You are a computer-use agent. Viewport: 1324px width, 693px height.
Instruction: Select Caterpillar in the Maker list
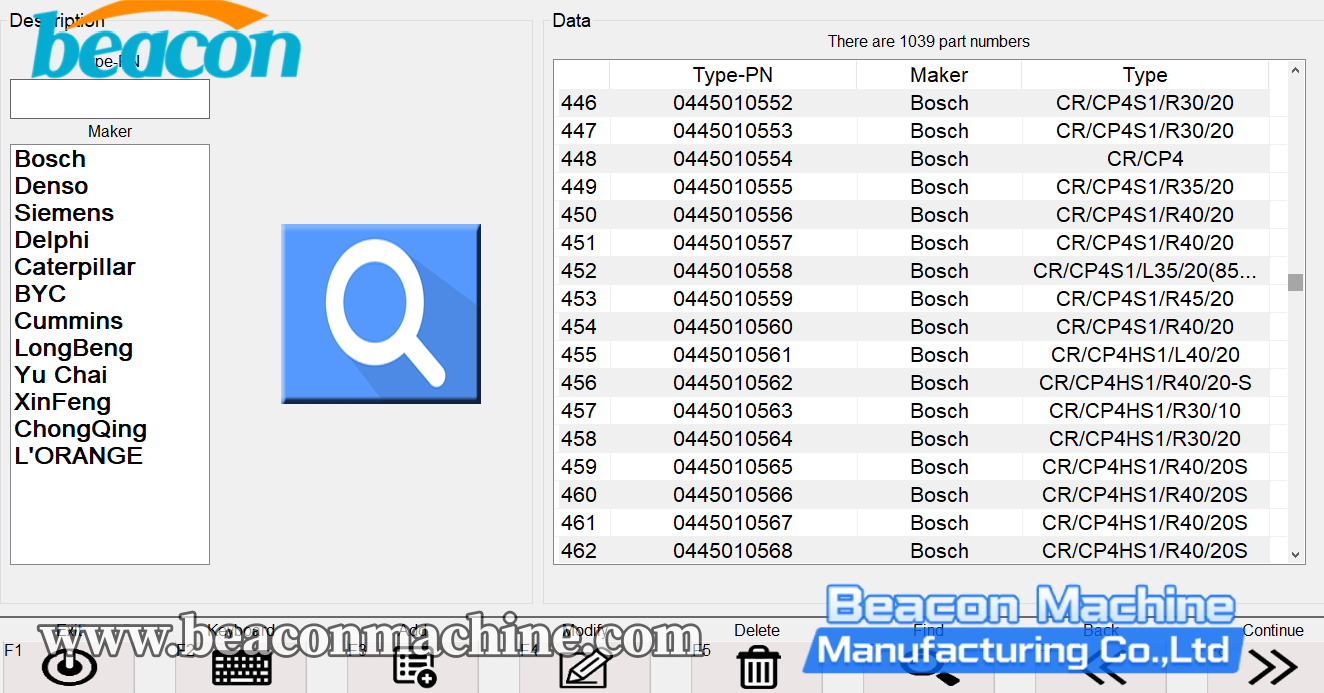[x=75, y=267]
